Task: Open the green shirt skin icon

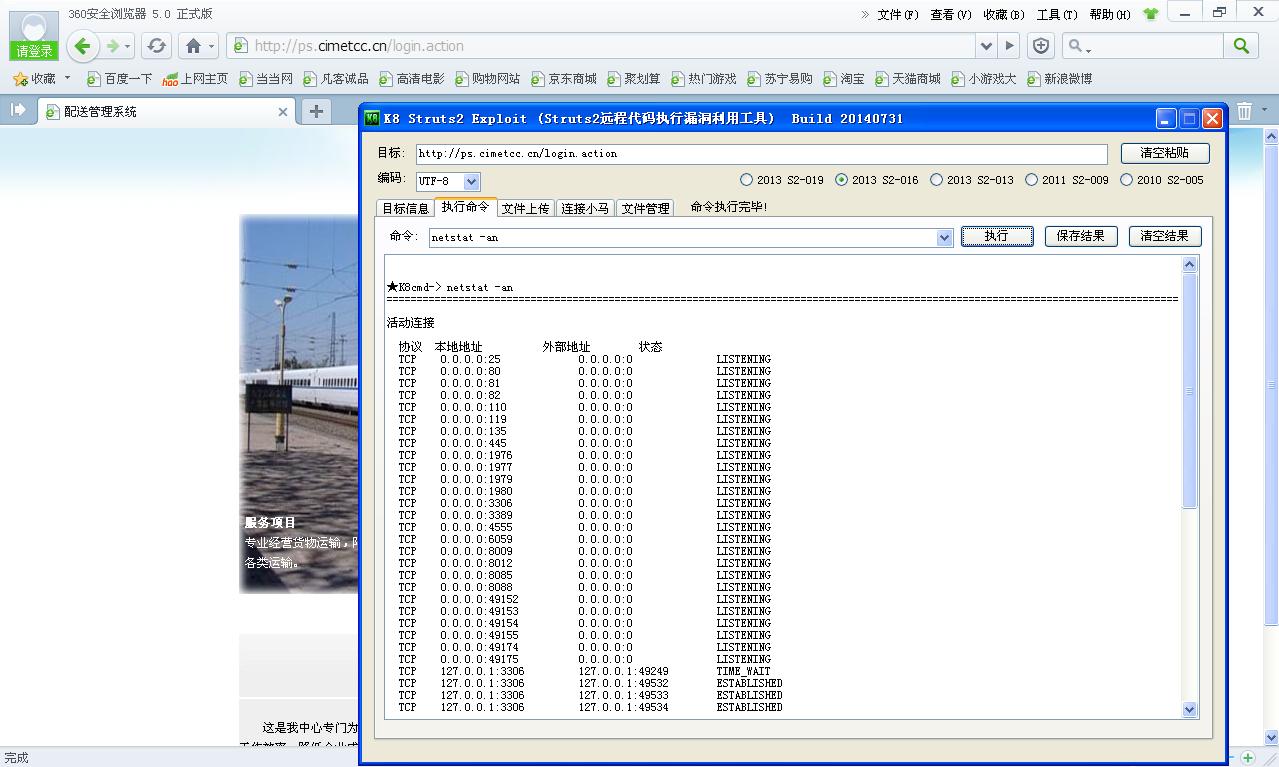Action: pyautogui.click(x=1150, y=14)
